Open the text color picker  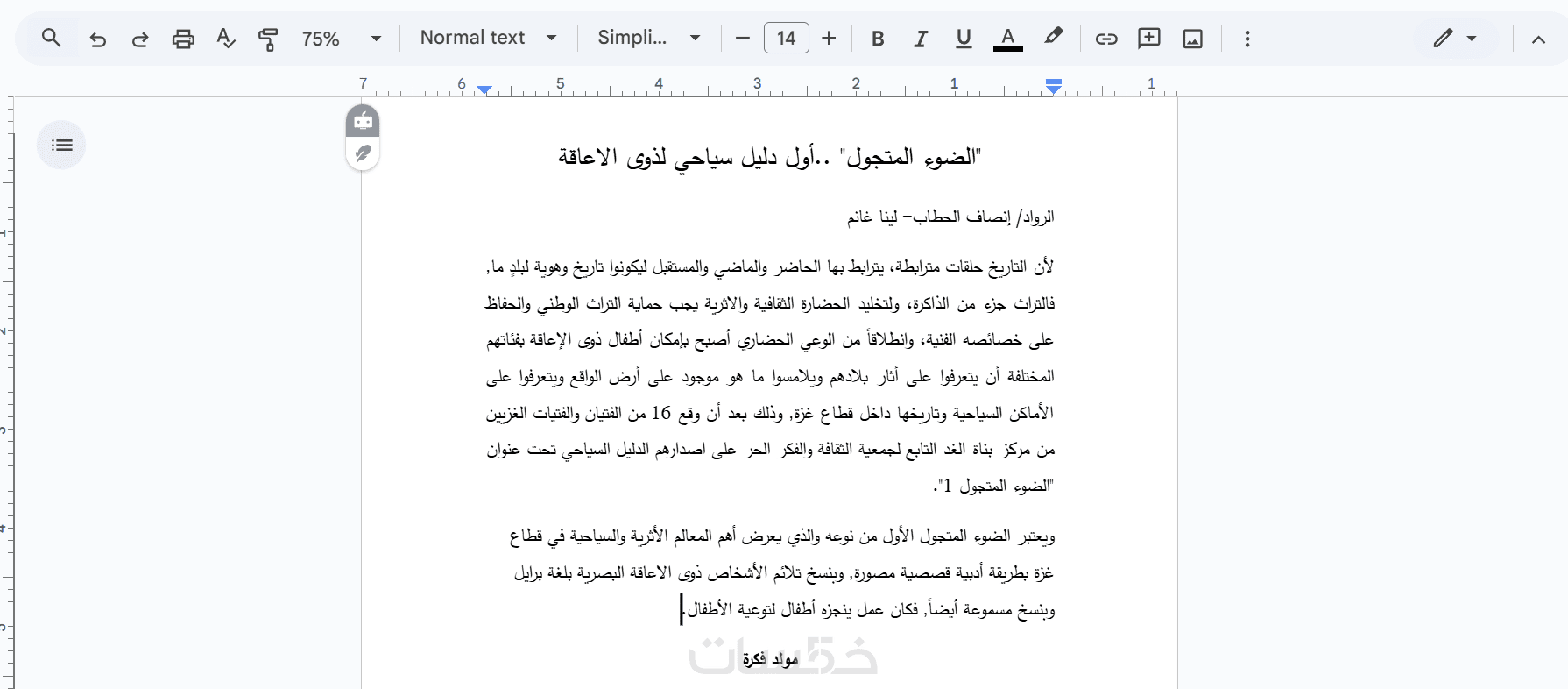pyautogui.click(x=1008, y=39)
